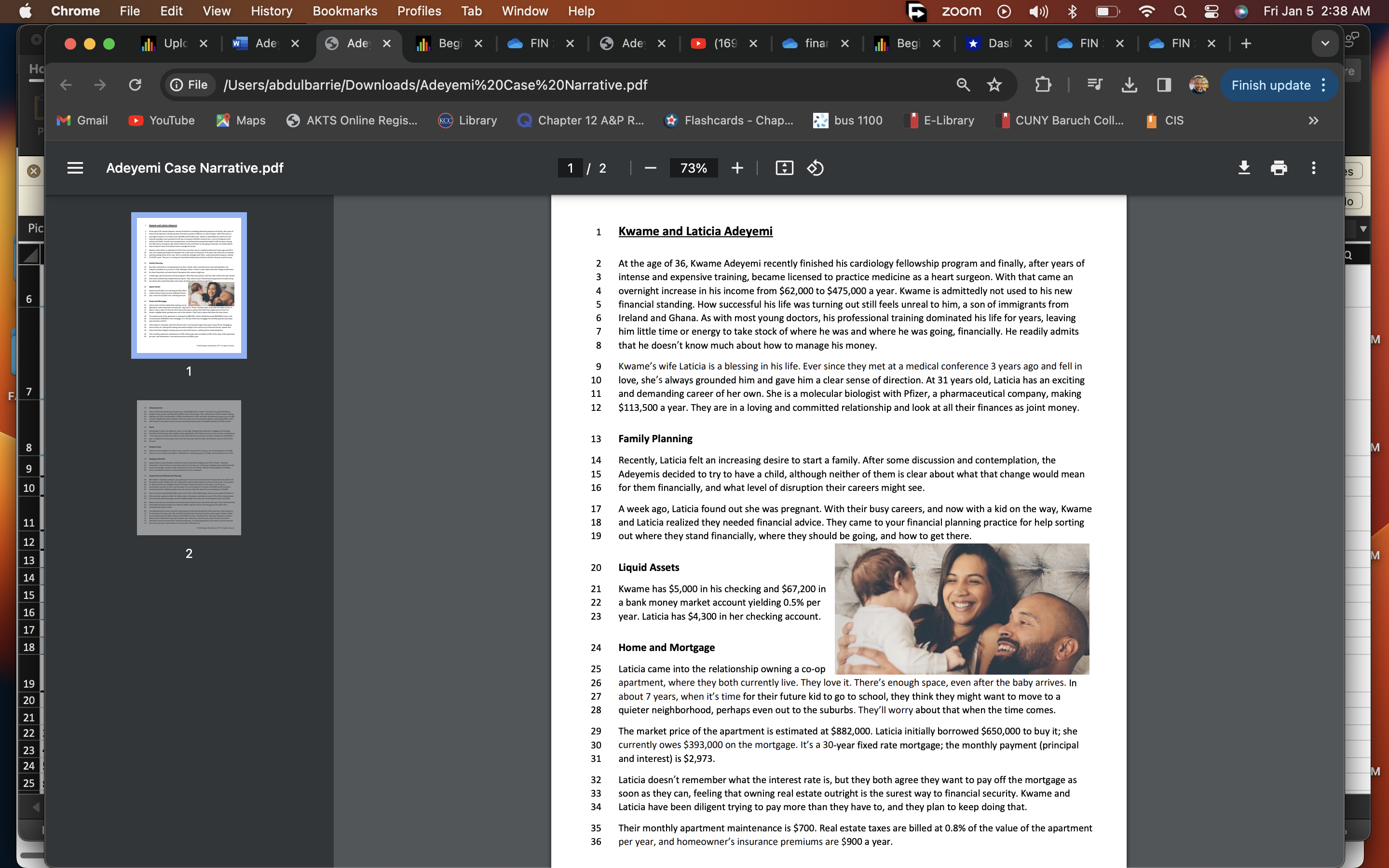Open the History menu
1389x868 pixels.
click(x=271, y=12)
